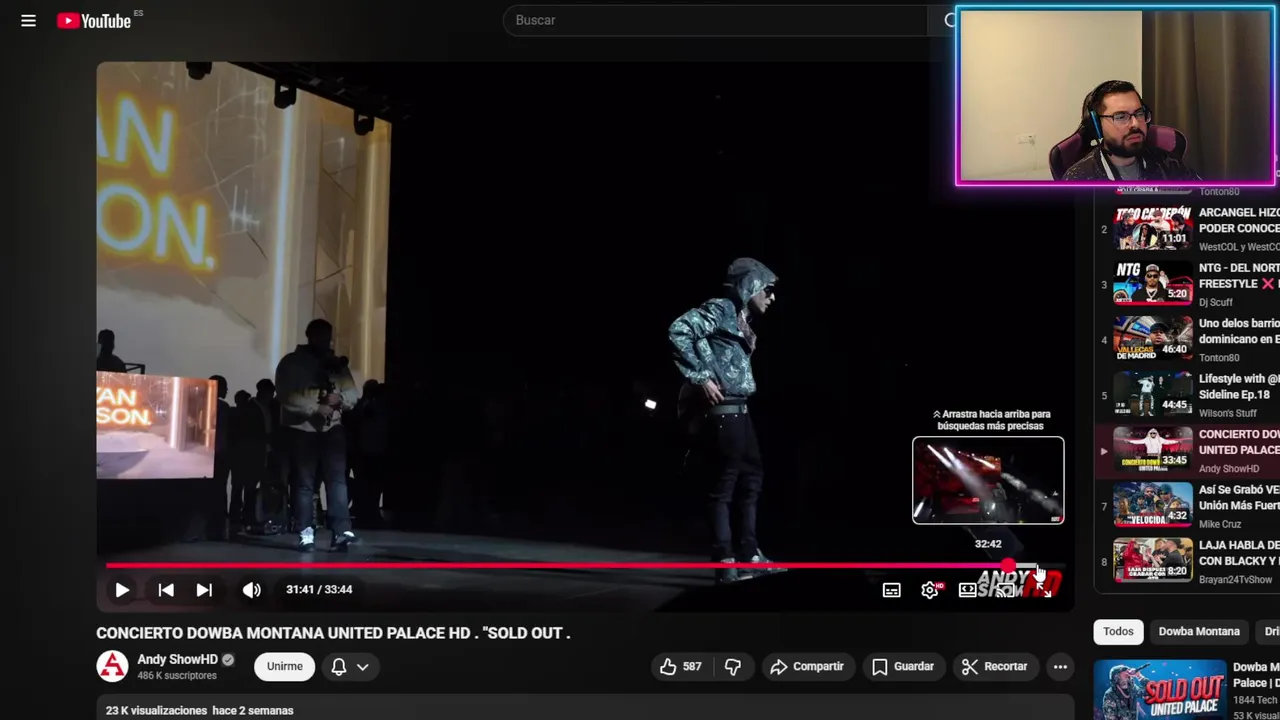Click the Unirme join button

point(284,666)
